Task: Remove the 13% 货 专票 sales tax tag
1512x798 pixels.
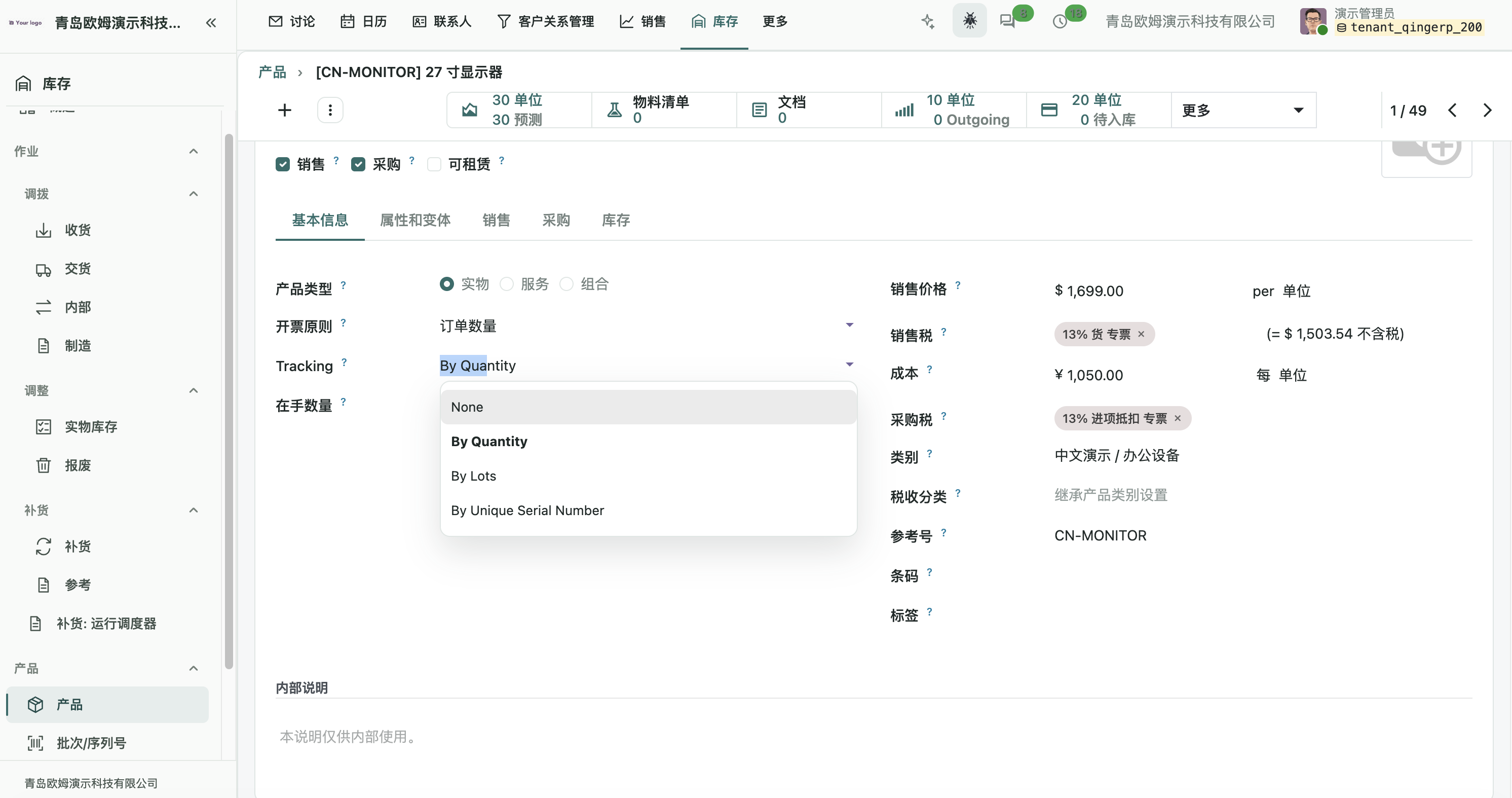Action: 1141,334
